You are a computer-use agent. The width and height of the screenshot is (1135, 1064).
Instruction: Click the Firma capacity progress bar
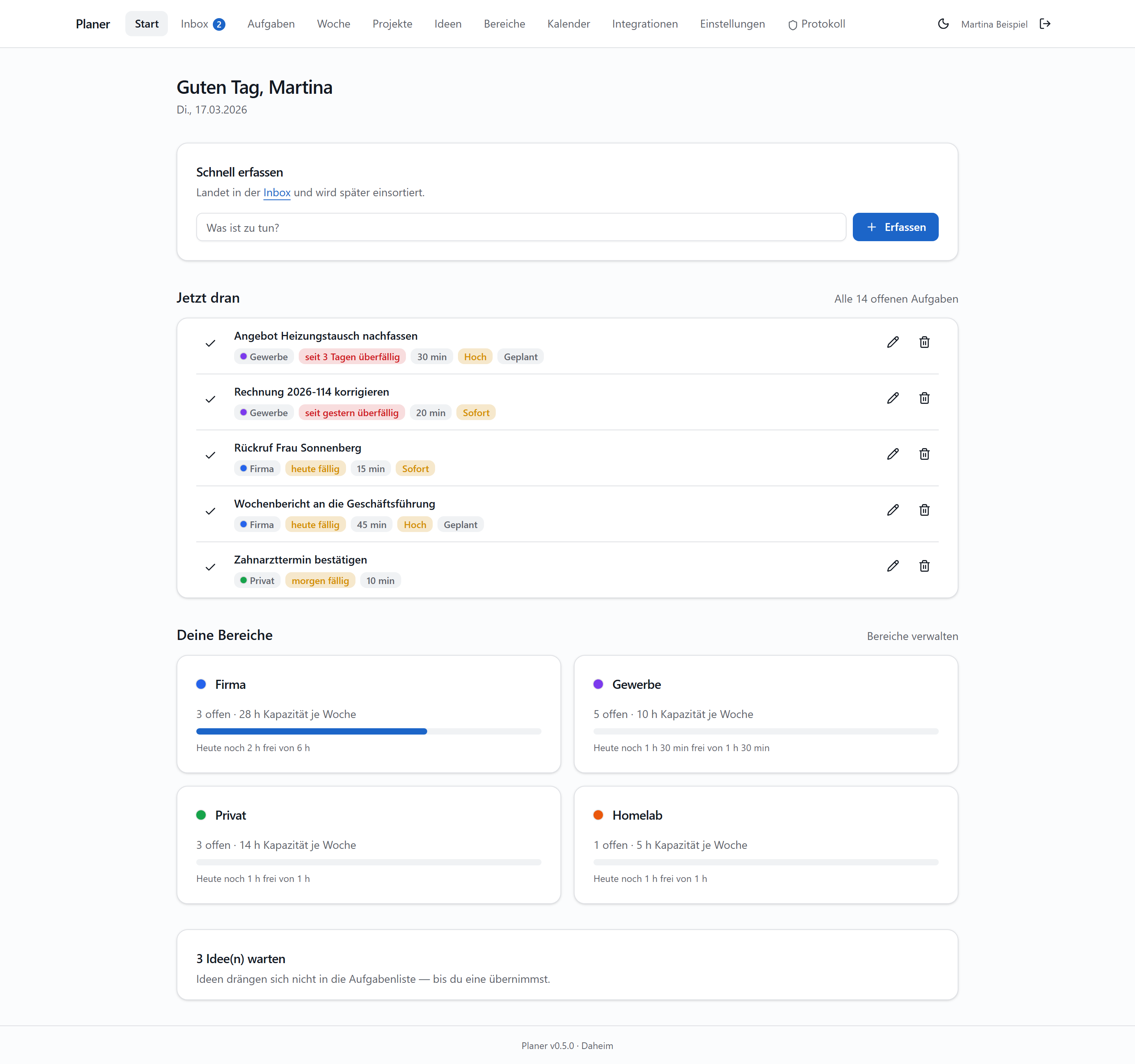point(369,731)
